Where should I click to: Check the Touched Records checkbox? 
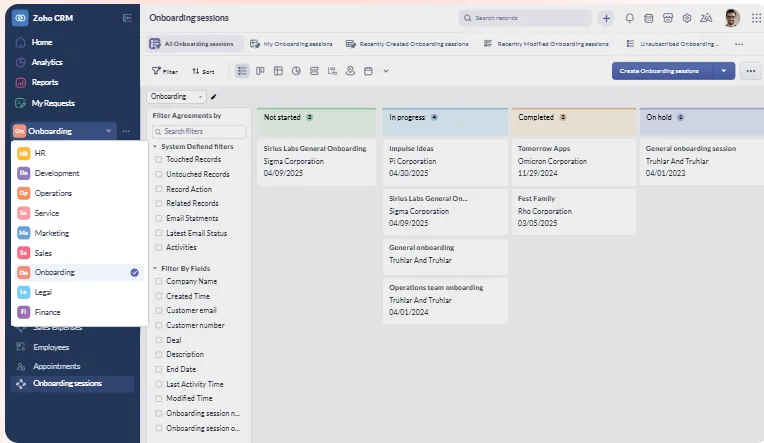pyautogui.click(x=158, y=159)
